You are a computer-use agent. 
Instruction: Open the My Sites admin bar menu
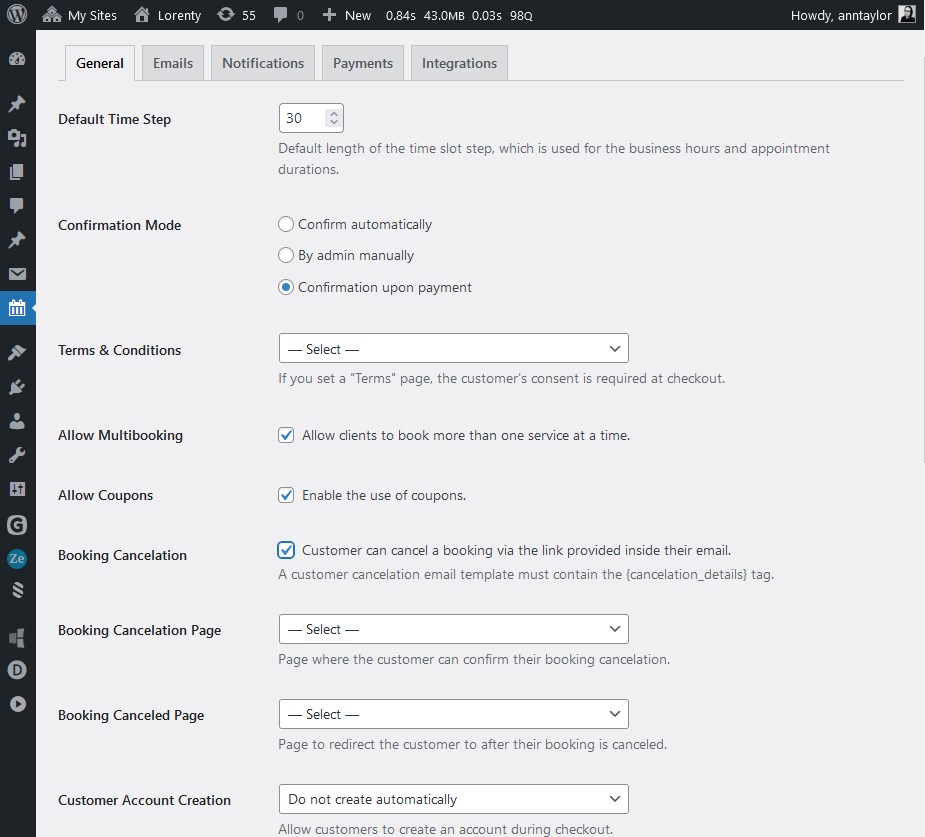(80, 15)
